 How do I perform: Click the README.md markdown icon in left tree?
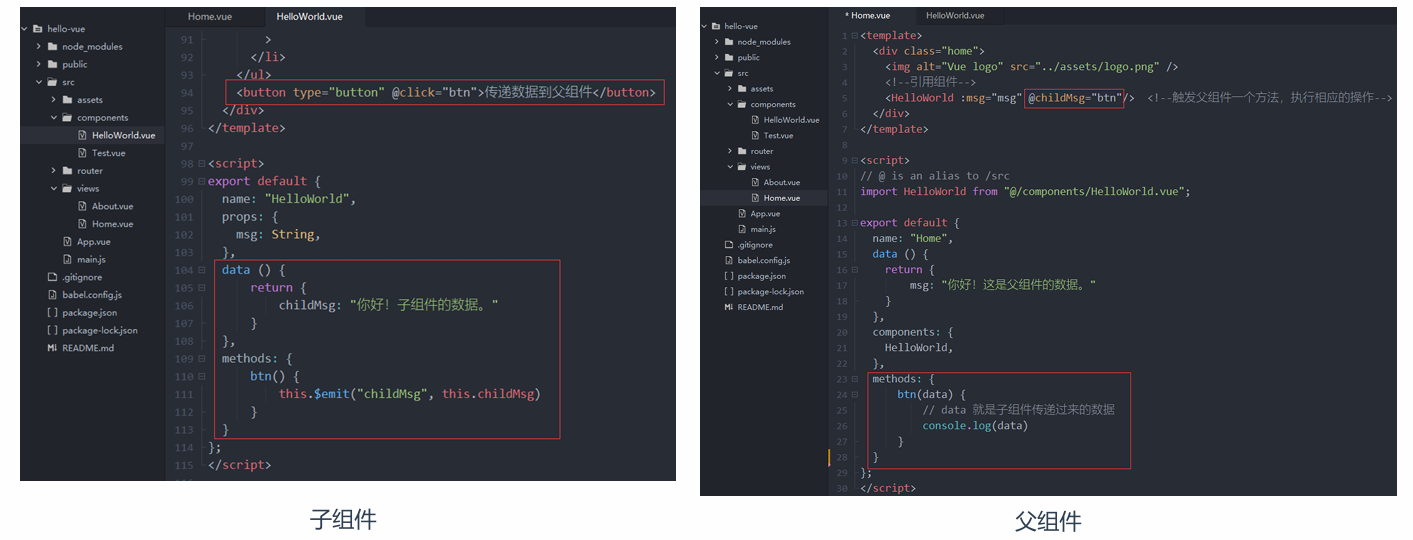coord(52,348)
